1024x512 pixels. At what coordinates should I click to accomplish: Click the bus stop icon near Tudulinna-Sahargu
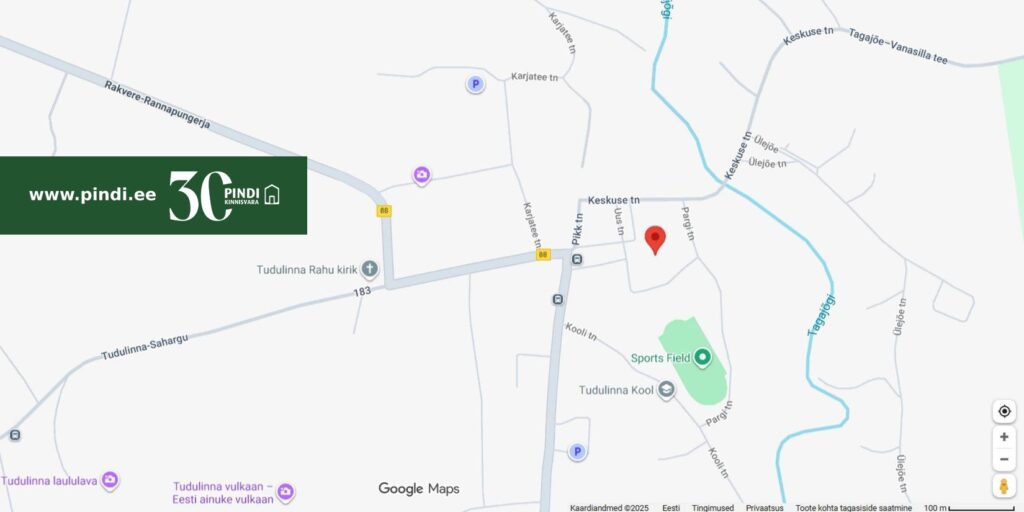(14, 435)
